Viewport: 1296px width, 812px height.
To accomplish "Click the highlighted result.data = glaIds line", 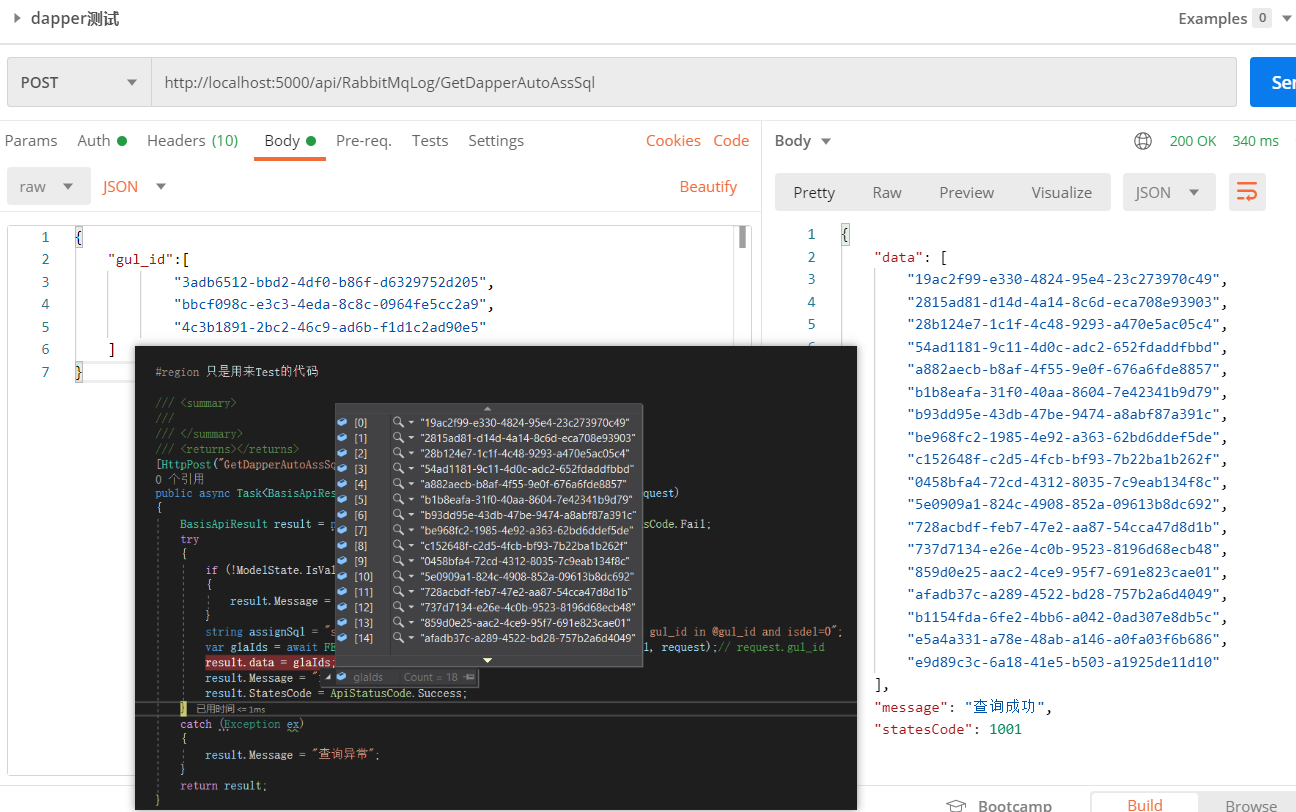I will [269, 662].
